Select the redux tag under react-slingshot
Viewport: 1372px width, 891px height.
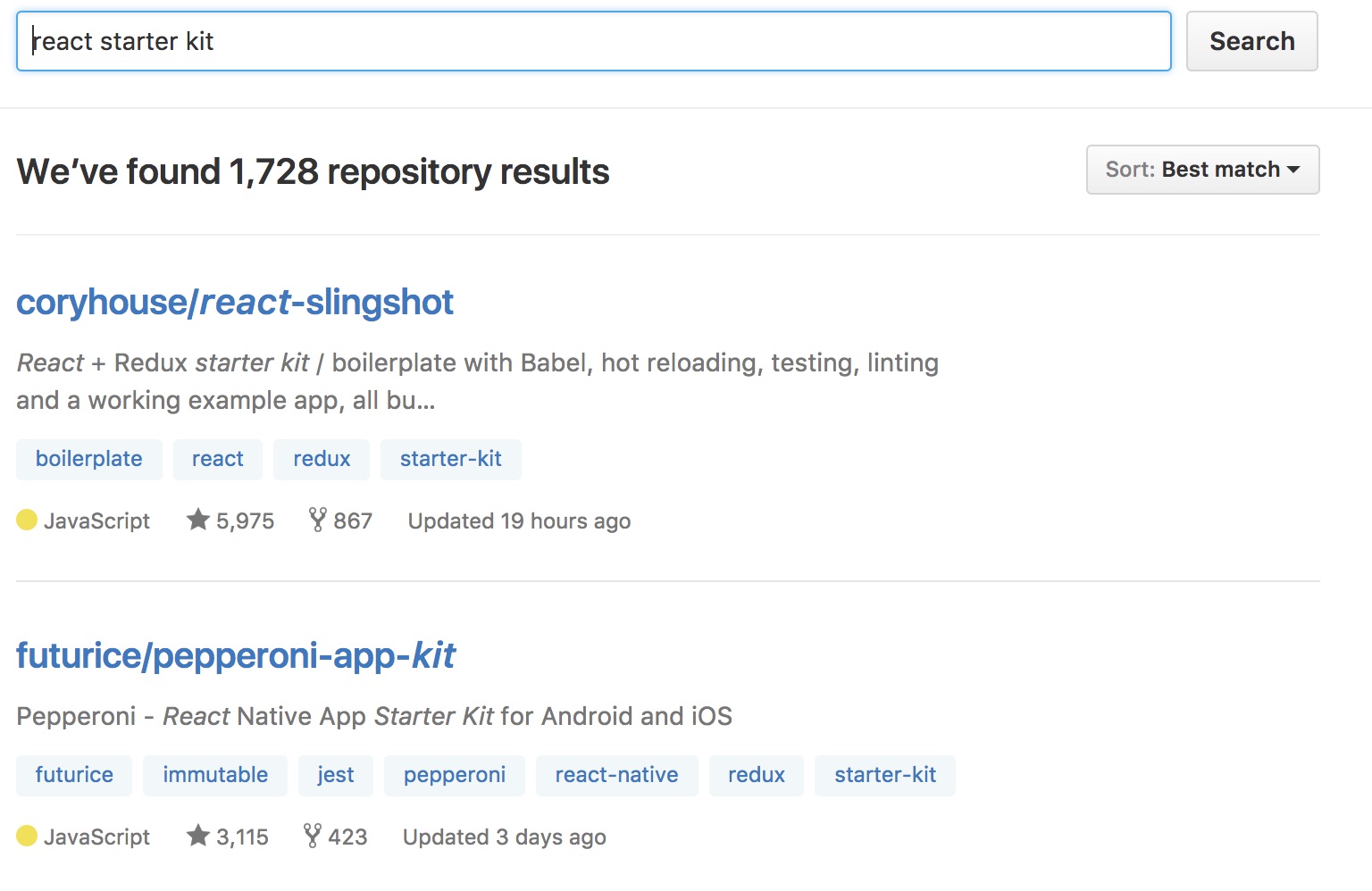322,459
